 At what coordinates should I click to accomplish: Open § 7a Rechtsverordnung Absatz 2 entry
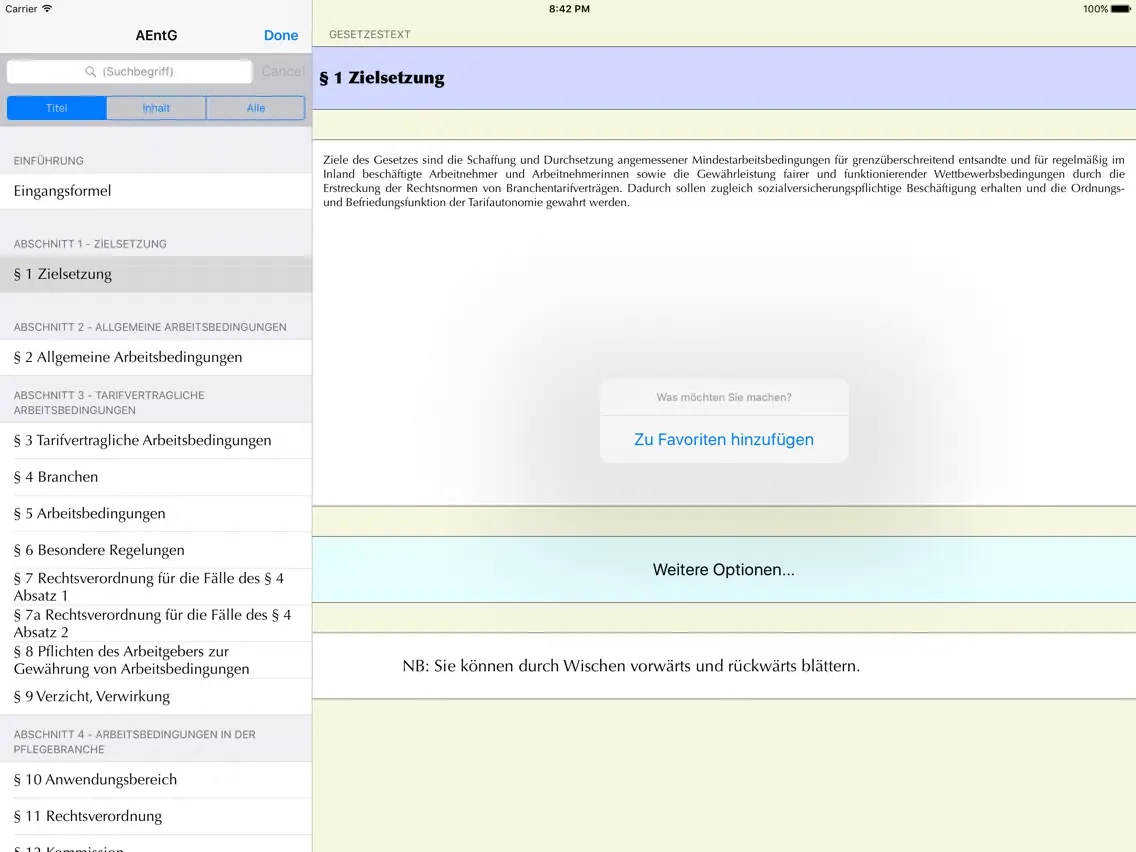[x=156, y=623]
